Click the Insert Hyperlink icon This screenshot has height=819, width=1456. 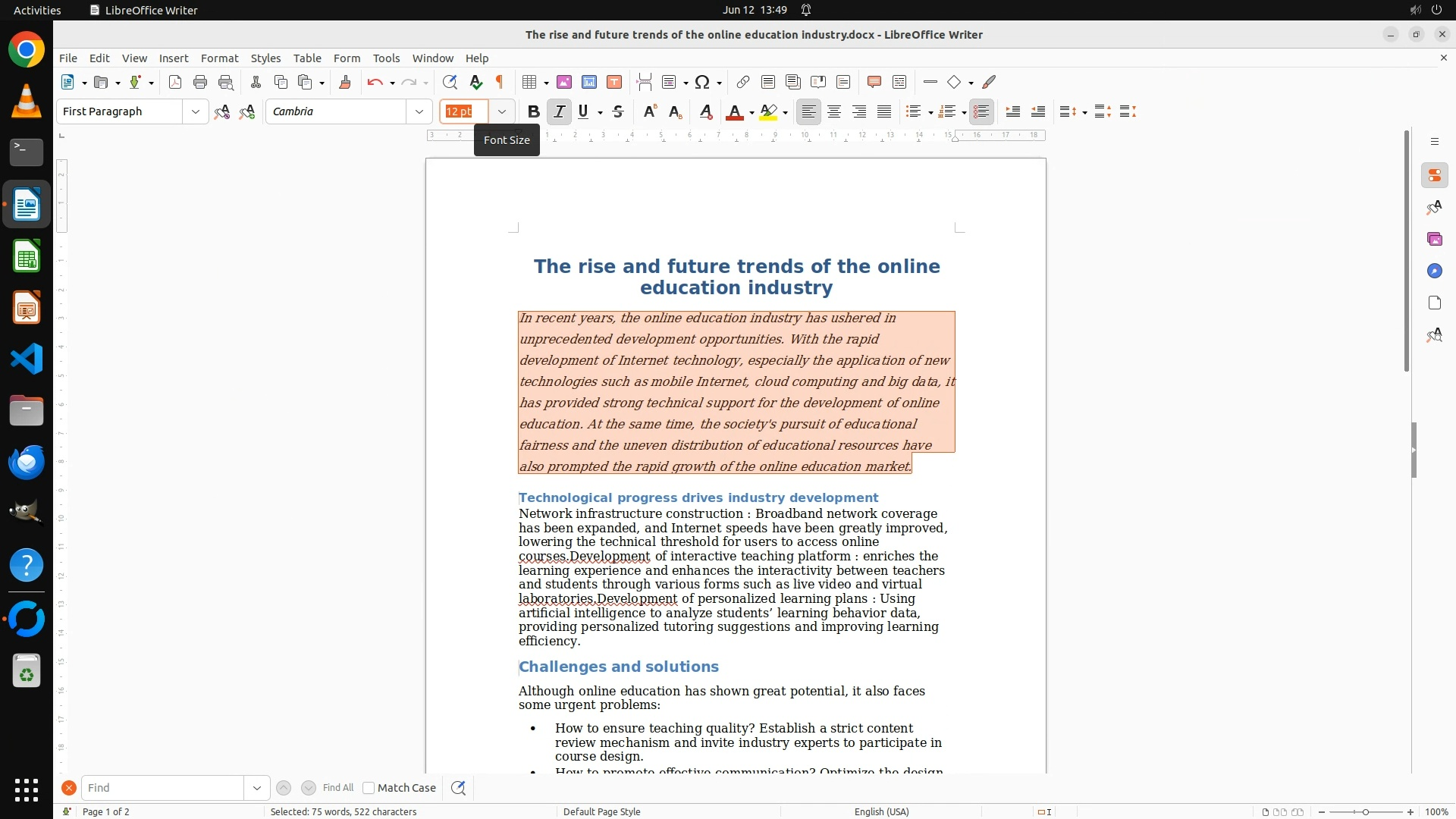[x=743, y=83]
